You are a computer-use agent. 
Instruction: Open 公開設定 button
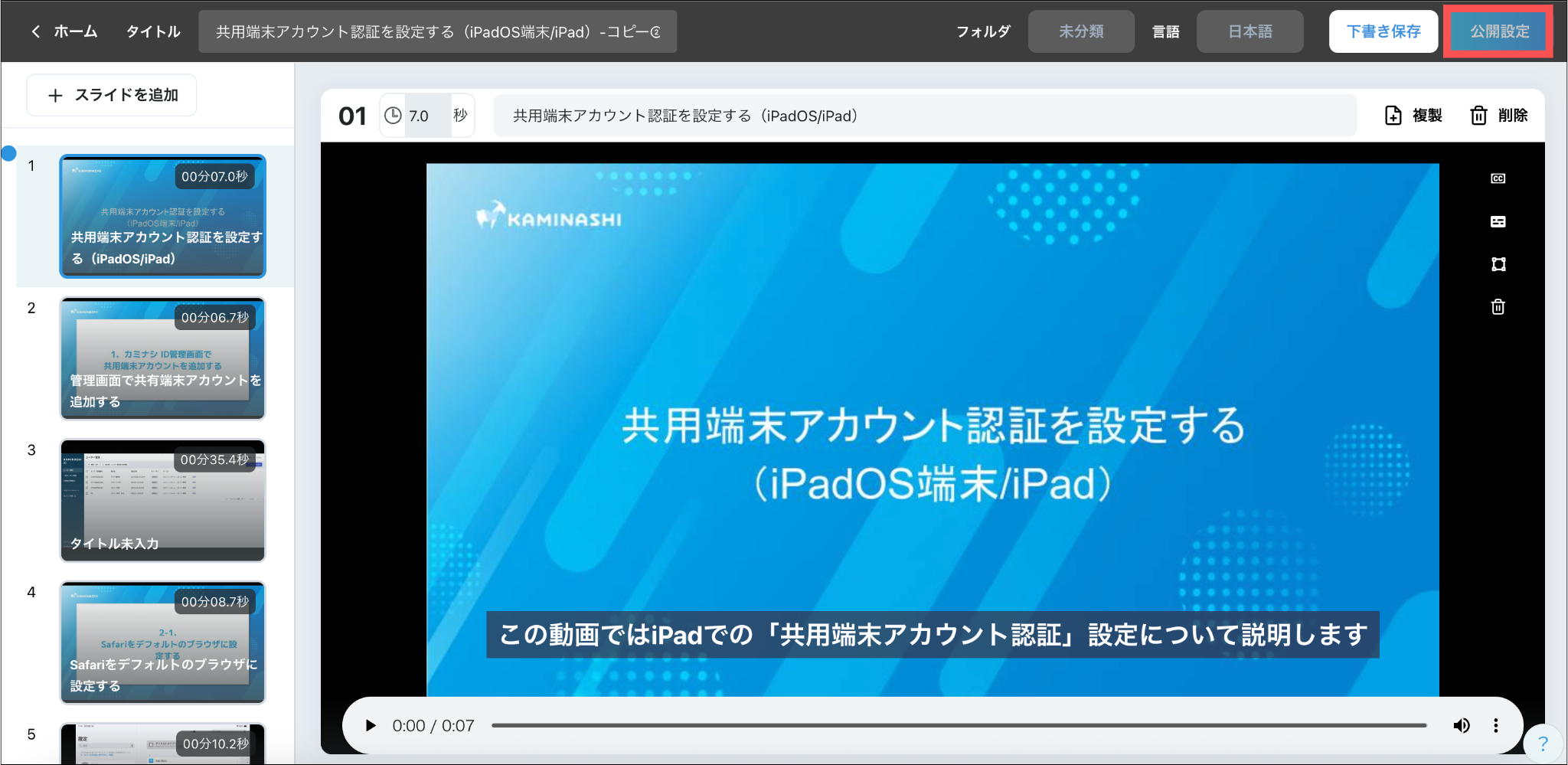click(x=1498, y=31)
